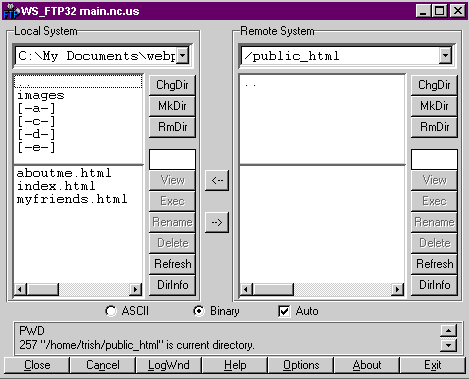Select index.html in local files

coord(56,186)
